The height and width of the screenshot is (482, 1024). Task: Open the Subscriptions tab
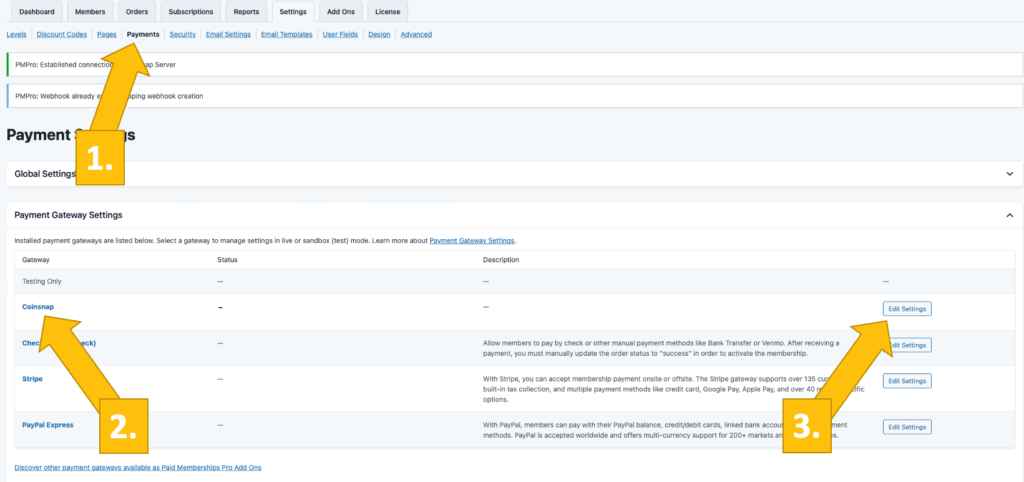pyautogui.click(x=190, y=12)
